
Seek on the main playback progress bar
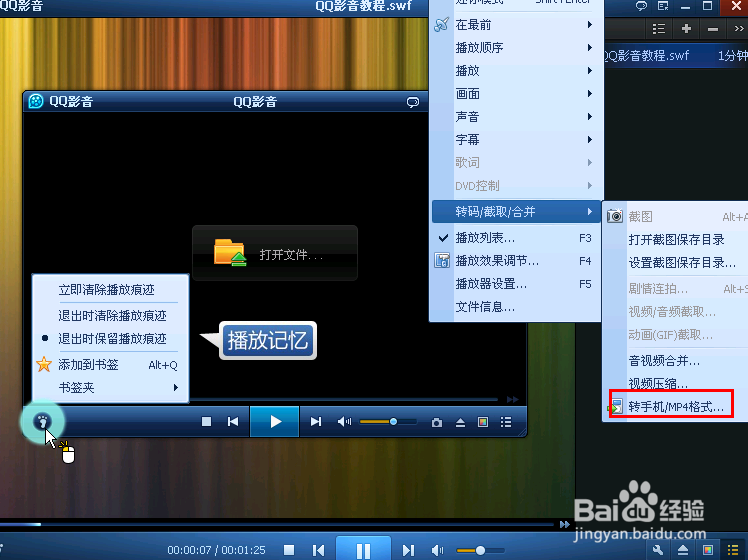coord(277,524)
